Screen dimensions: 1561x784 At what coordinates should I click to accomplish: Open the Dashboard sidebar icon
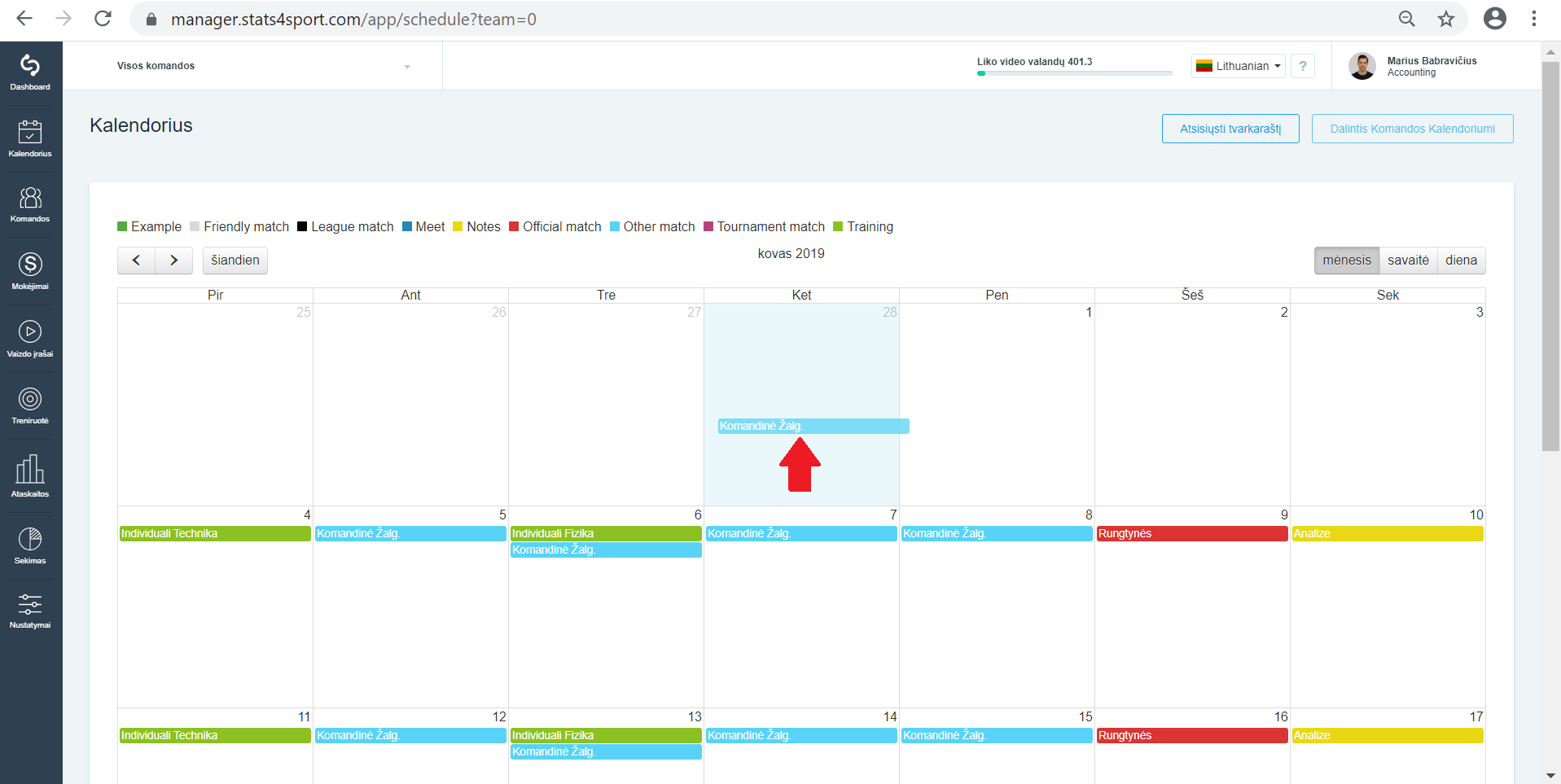[30, 72]
